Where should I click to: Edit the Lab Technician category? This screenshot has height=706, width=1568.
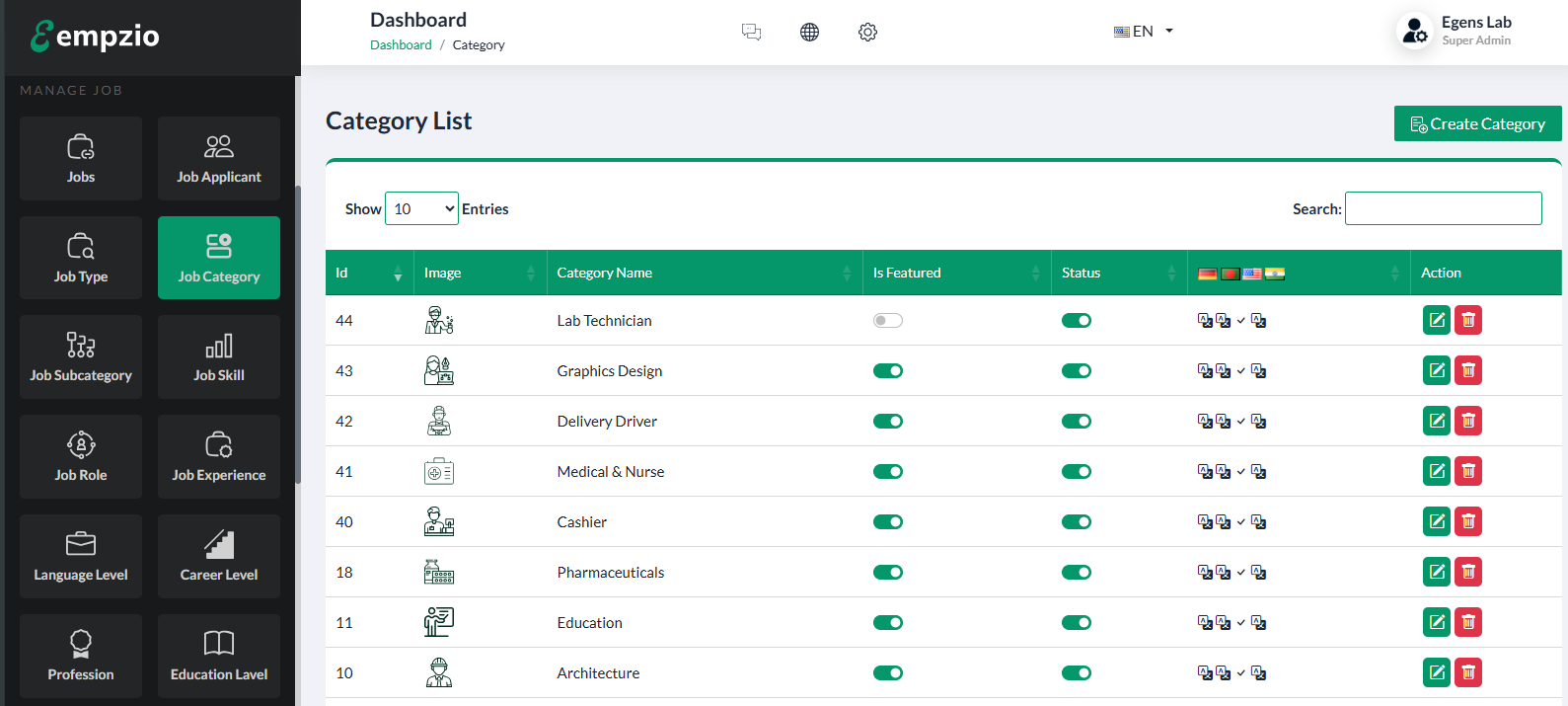(1436, 320)
